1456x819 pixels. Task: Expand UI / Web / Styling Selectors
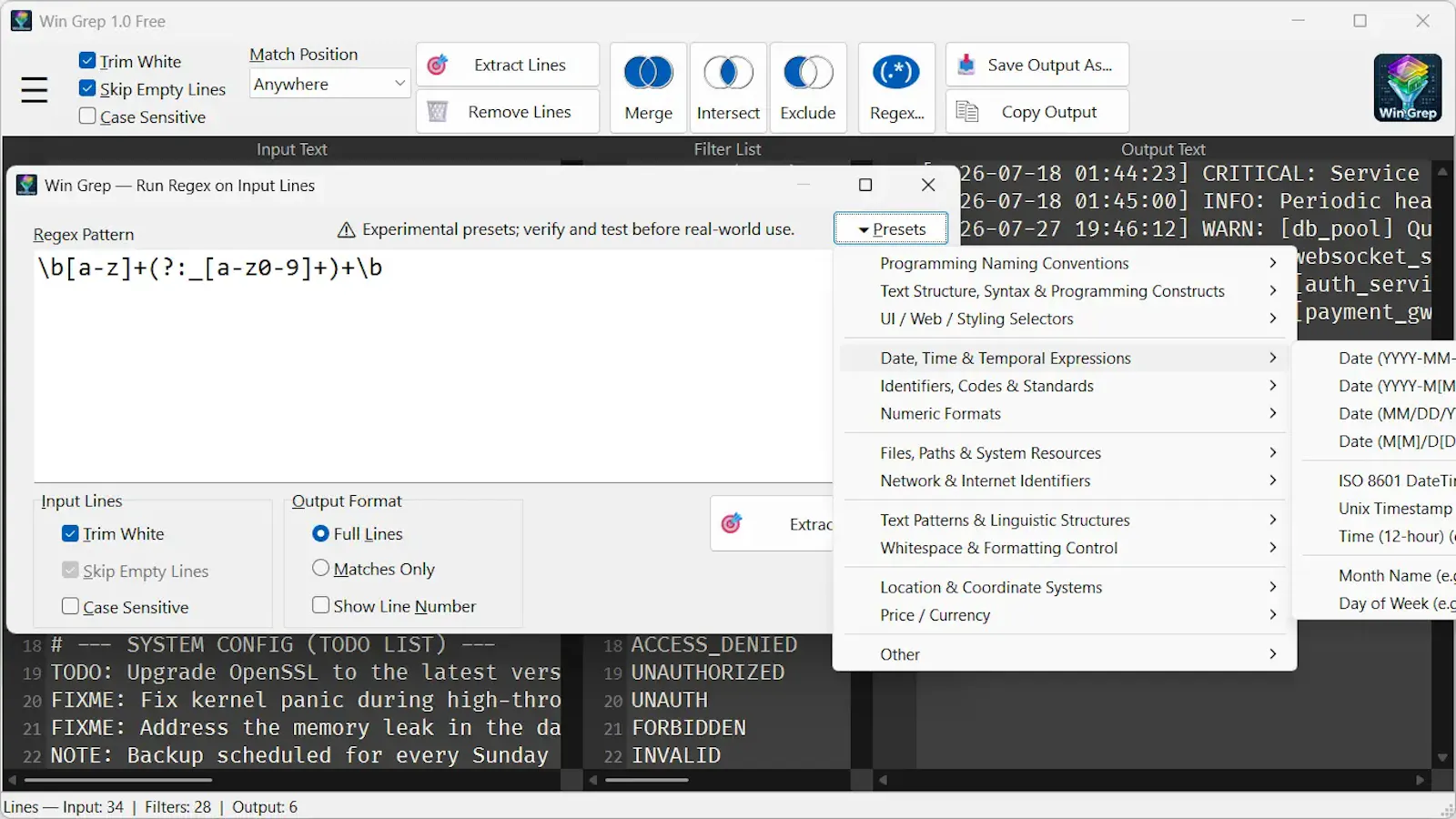point(1065,318)
